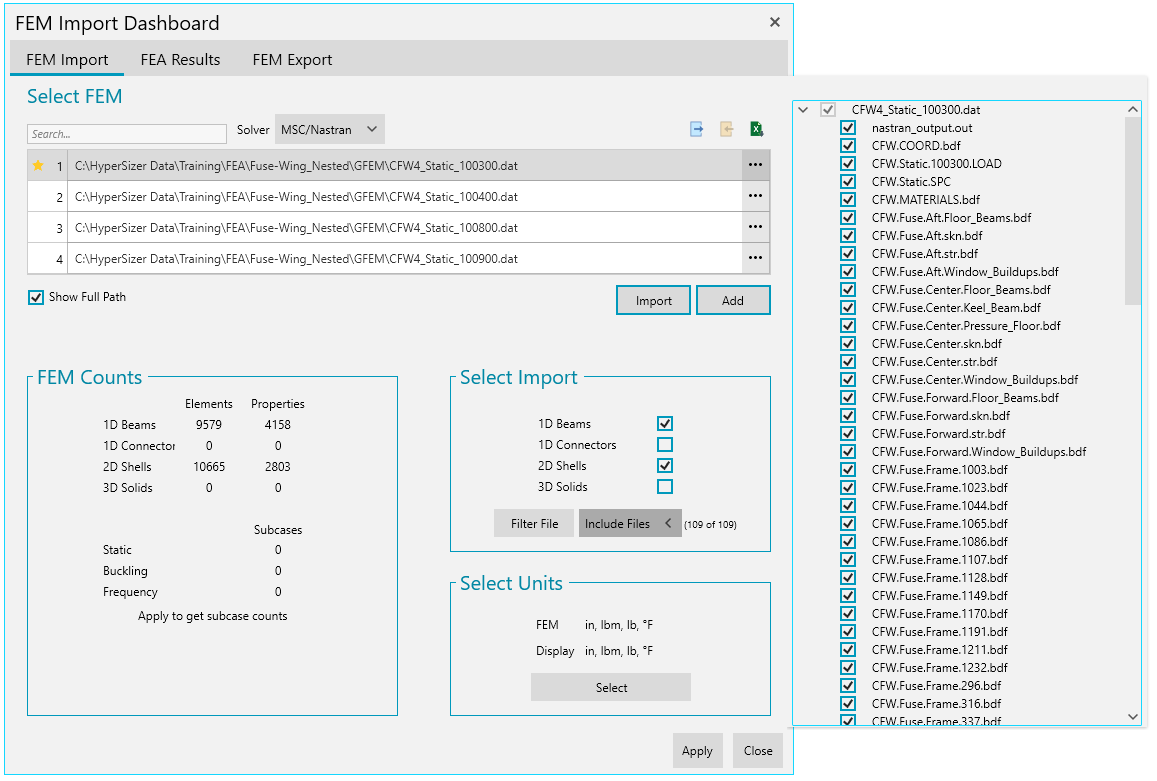Switch to the FEM Import tab
This screenshot has height=781, width=1157.
point(67,60)
